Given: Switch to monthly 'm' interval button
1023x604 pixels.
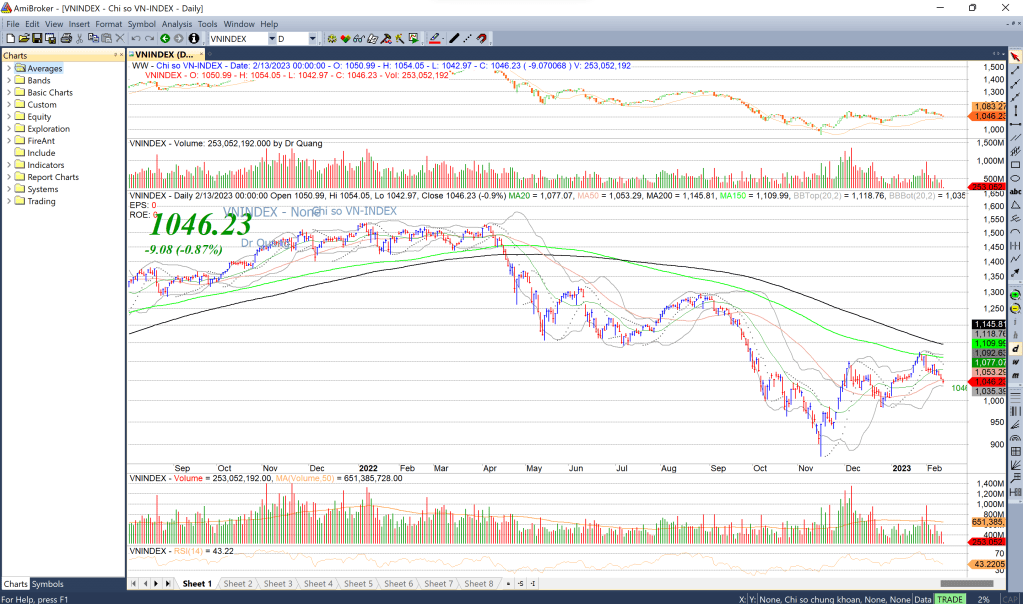Looking at the screenshot, I should pos(1015,374).
